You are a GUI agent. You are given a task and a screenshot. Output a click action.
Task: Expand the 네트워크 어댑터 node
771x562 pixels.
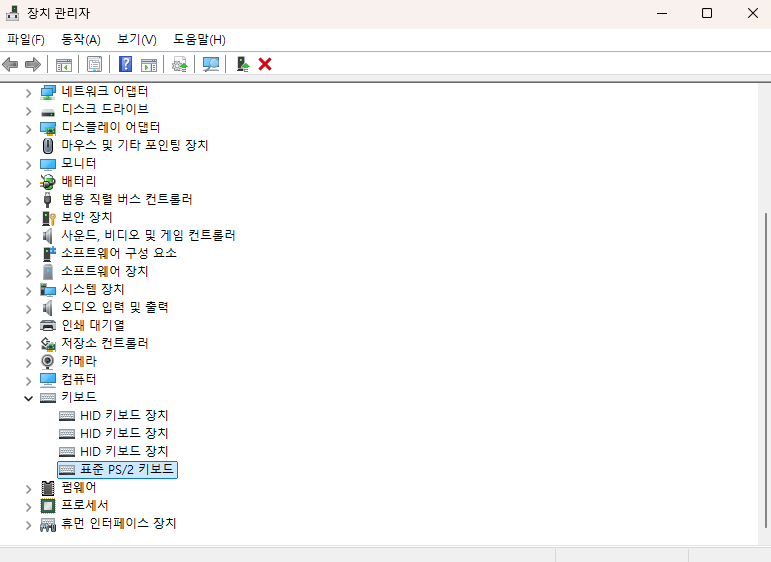(x=29, y=92)
